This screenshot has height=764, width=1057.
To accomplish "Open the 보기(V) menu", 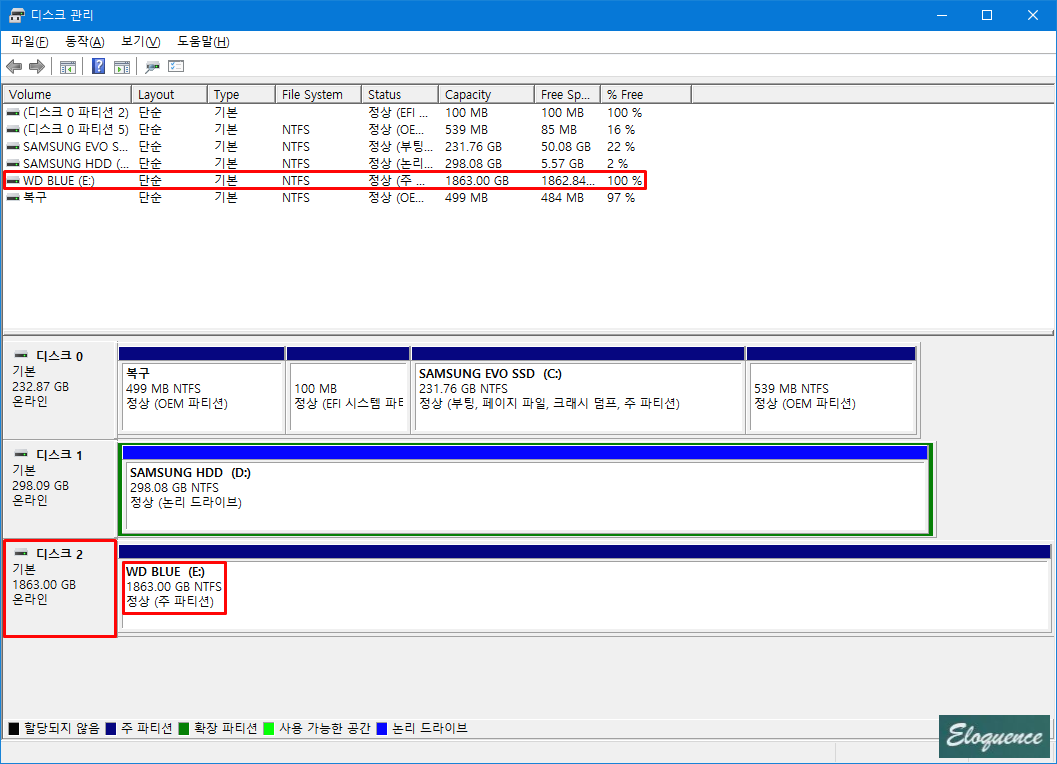I will (140, 42).
